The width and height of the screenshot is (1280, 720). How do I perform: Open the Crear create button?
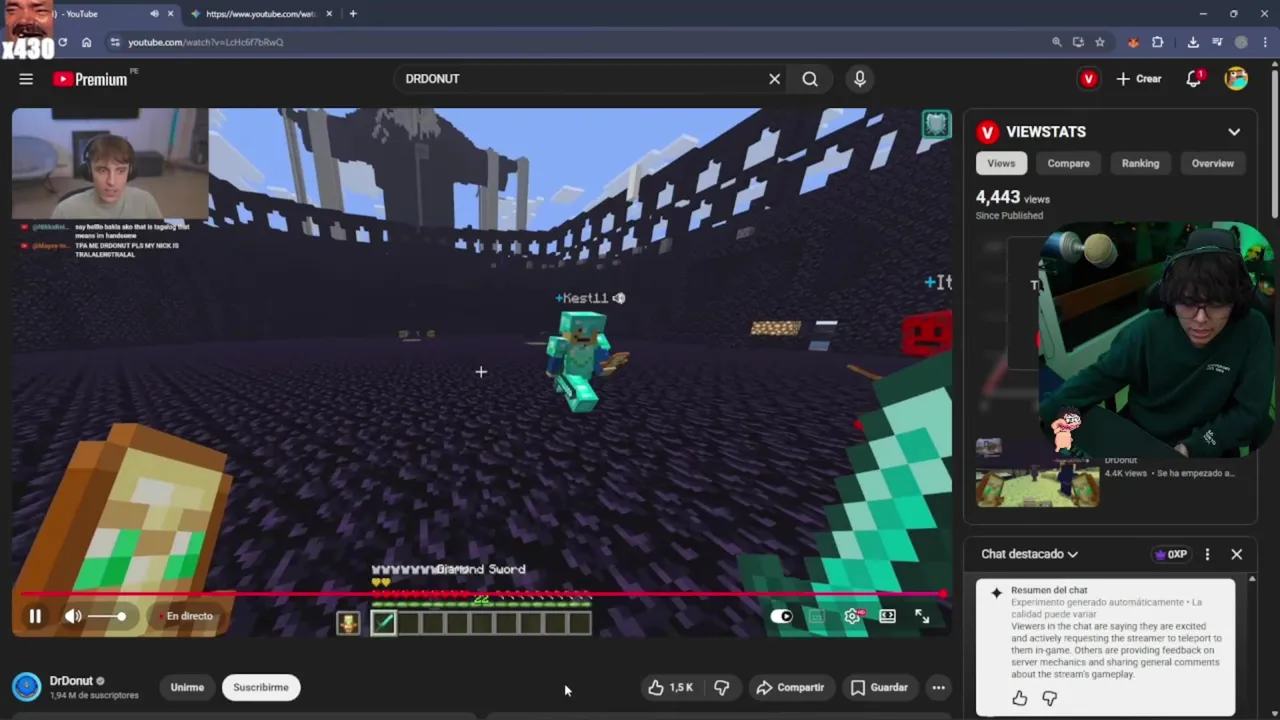(x=1139, y=79)
